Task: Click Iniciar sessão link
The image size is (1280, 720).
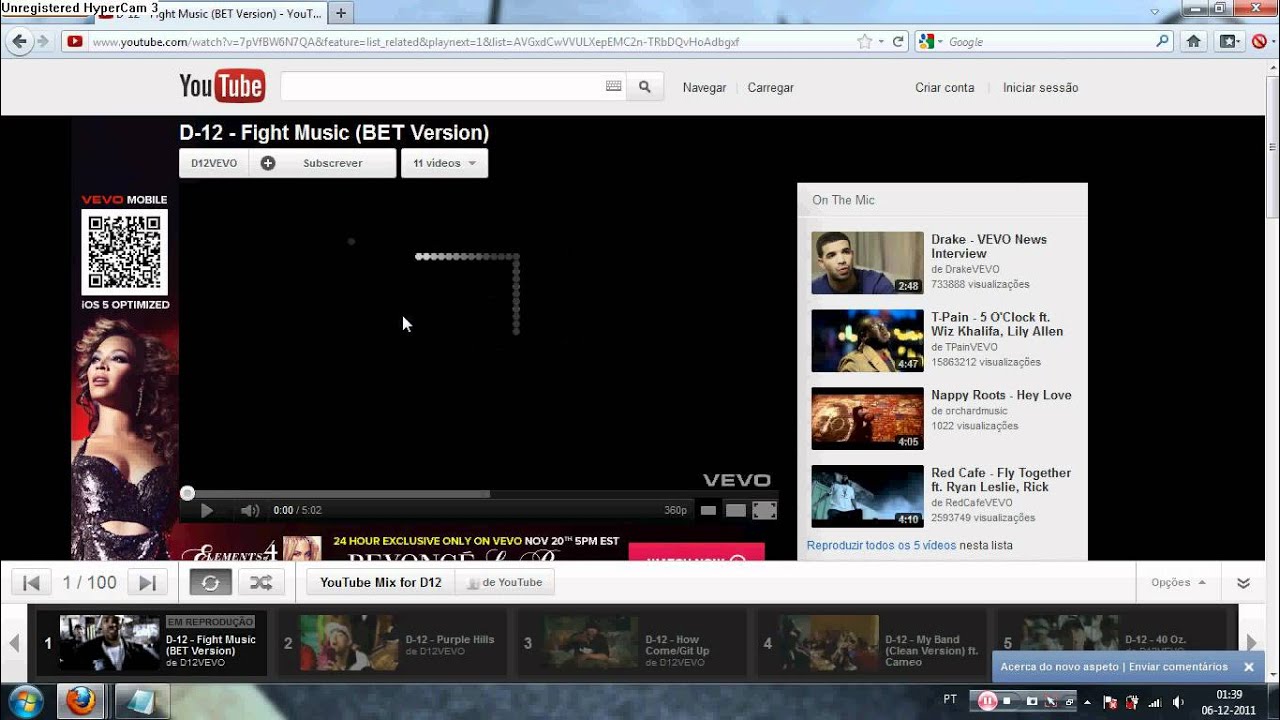Action: pos(1040,88)
